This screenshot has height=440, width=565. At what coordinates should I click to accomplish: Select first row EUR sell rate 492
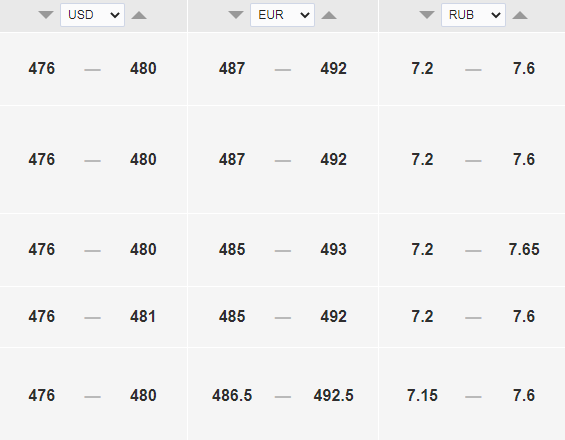pos(333,68)
